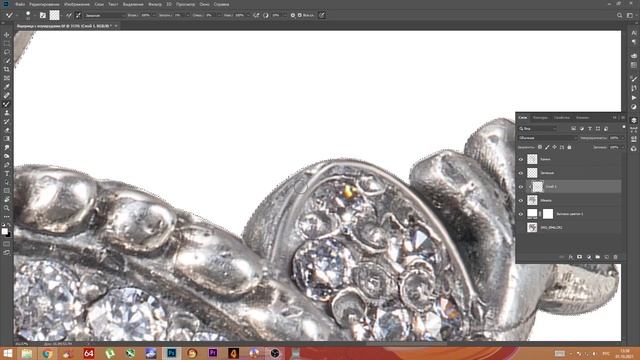Select the Clone Stamp tool
Image resolution: width=640 pixels, height=360 pixels.
point(7,113)
